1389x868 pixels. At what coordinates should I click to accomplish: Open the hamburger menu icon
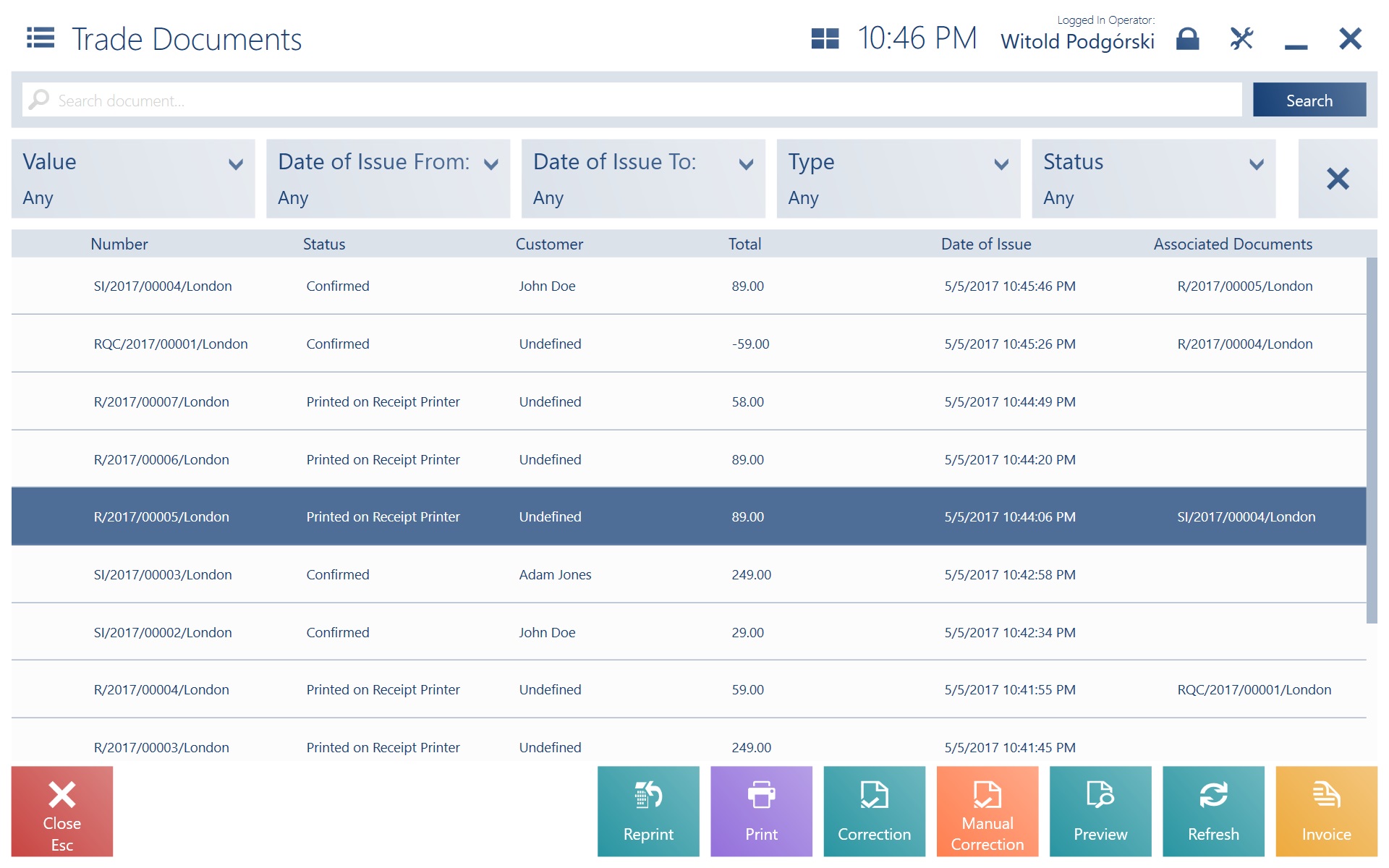(41, 38)
